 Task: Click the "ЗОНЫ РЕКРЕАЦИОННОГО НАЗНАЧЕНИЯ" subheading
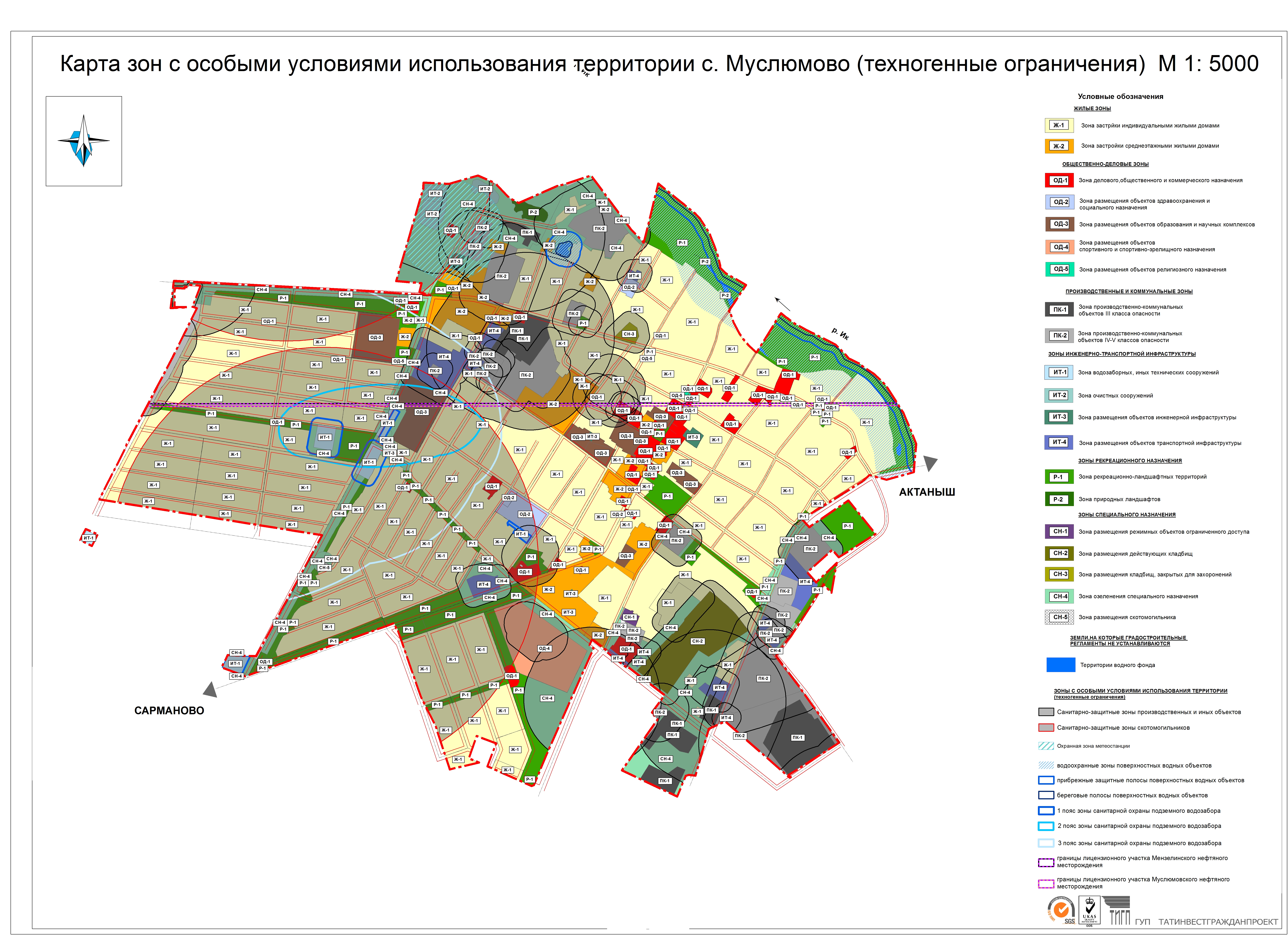[1130, 460]
